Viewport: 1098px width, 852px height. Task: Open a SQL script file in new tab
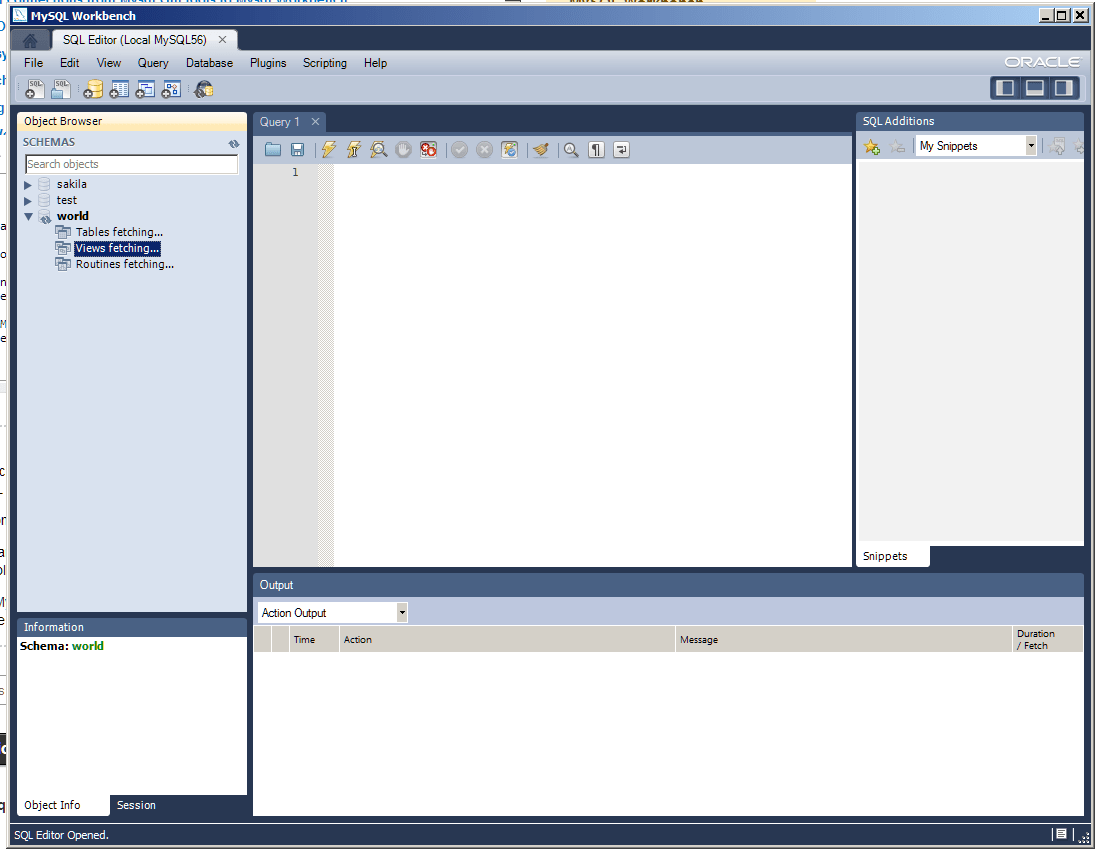61,89
